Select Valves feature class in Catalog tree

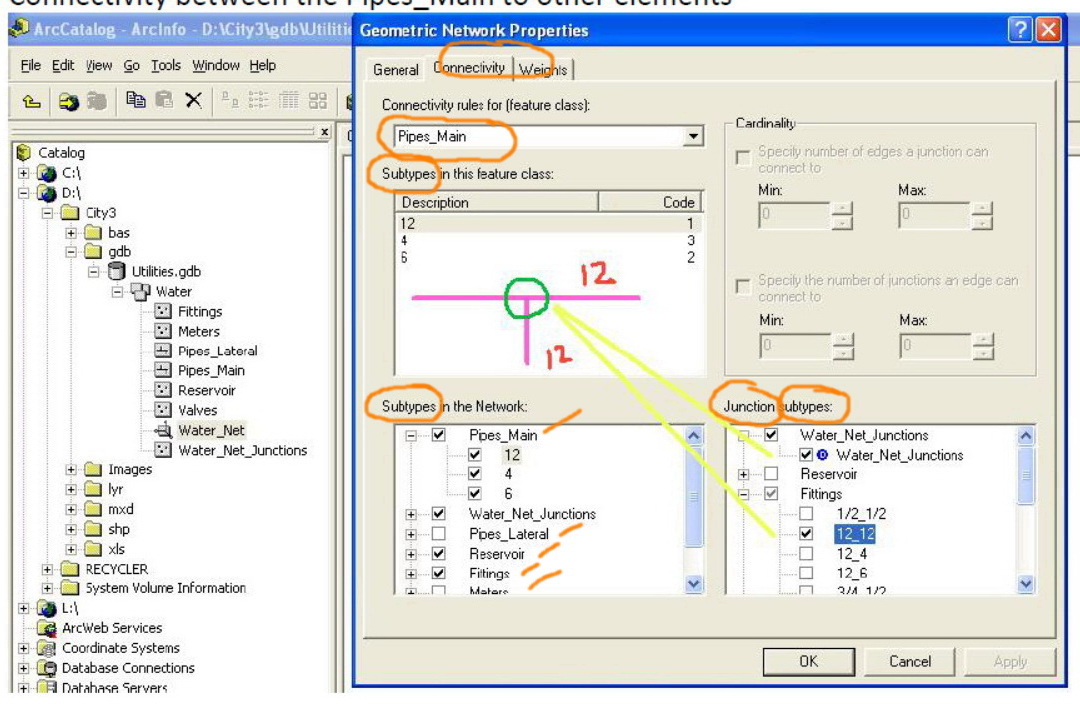(197, 410)
